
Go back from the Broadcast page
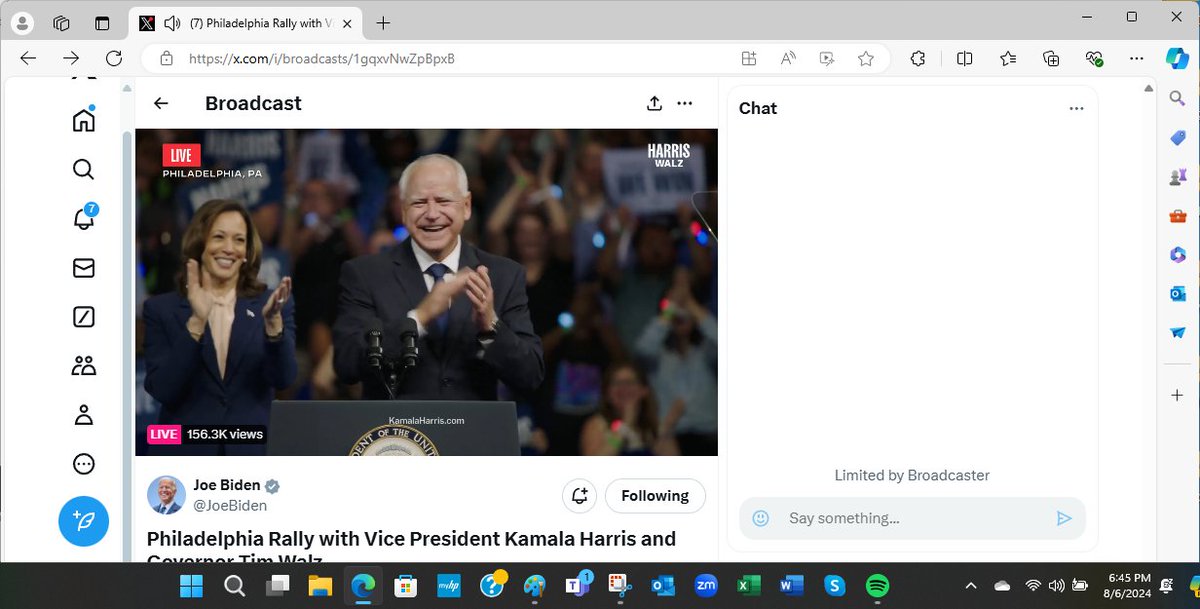(x=161, y=103)
